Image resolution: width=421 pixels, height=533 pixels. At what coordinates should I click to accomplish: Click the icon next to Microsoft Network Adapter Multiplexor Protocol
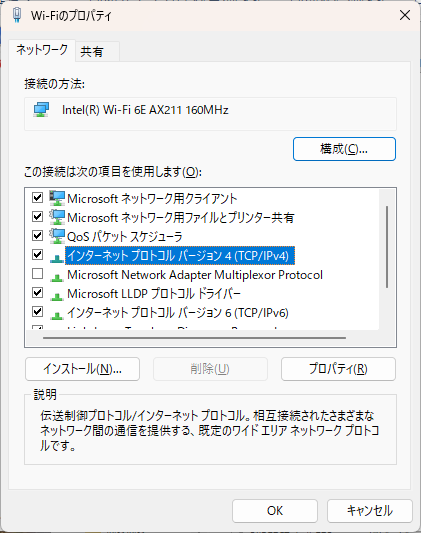[x=57, y=277]
